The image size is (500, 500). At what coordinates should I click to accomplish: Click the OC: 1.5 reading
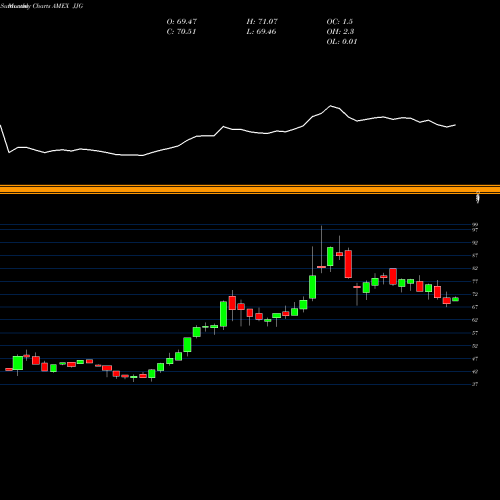click(x=339, y=22)
